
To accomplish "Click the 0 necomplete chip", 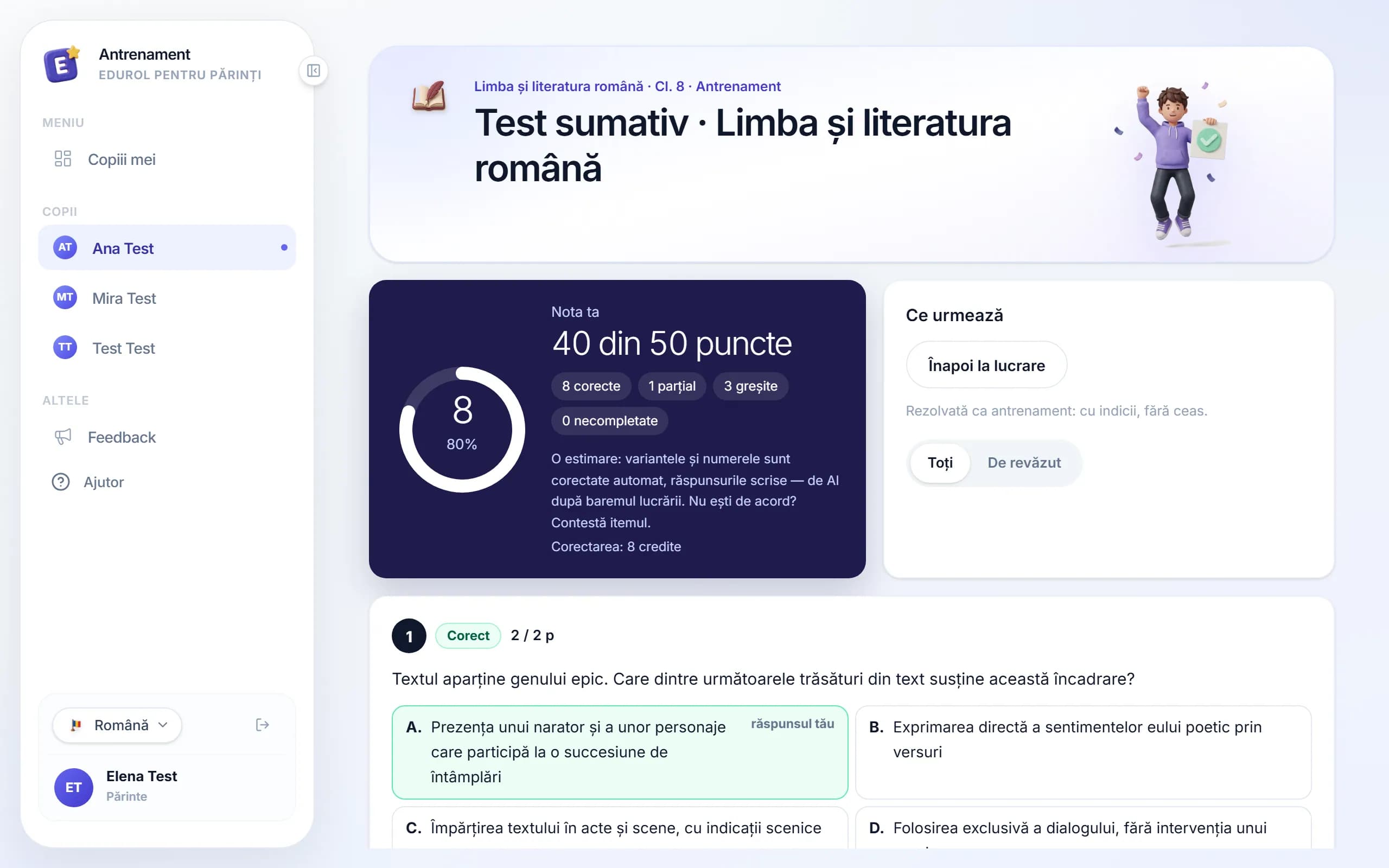I will pyautogui.click(x=609, y=421).
